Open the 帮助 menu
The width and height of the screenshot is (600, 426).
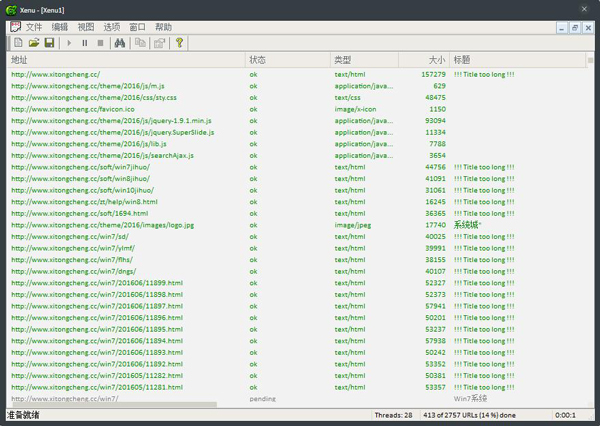point(163,27)
